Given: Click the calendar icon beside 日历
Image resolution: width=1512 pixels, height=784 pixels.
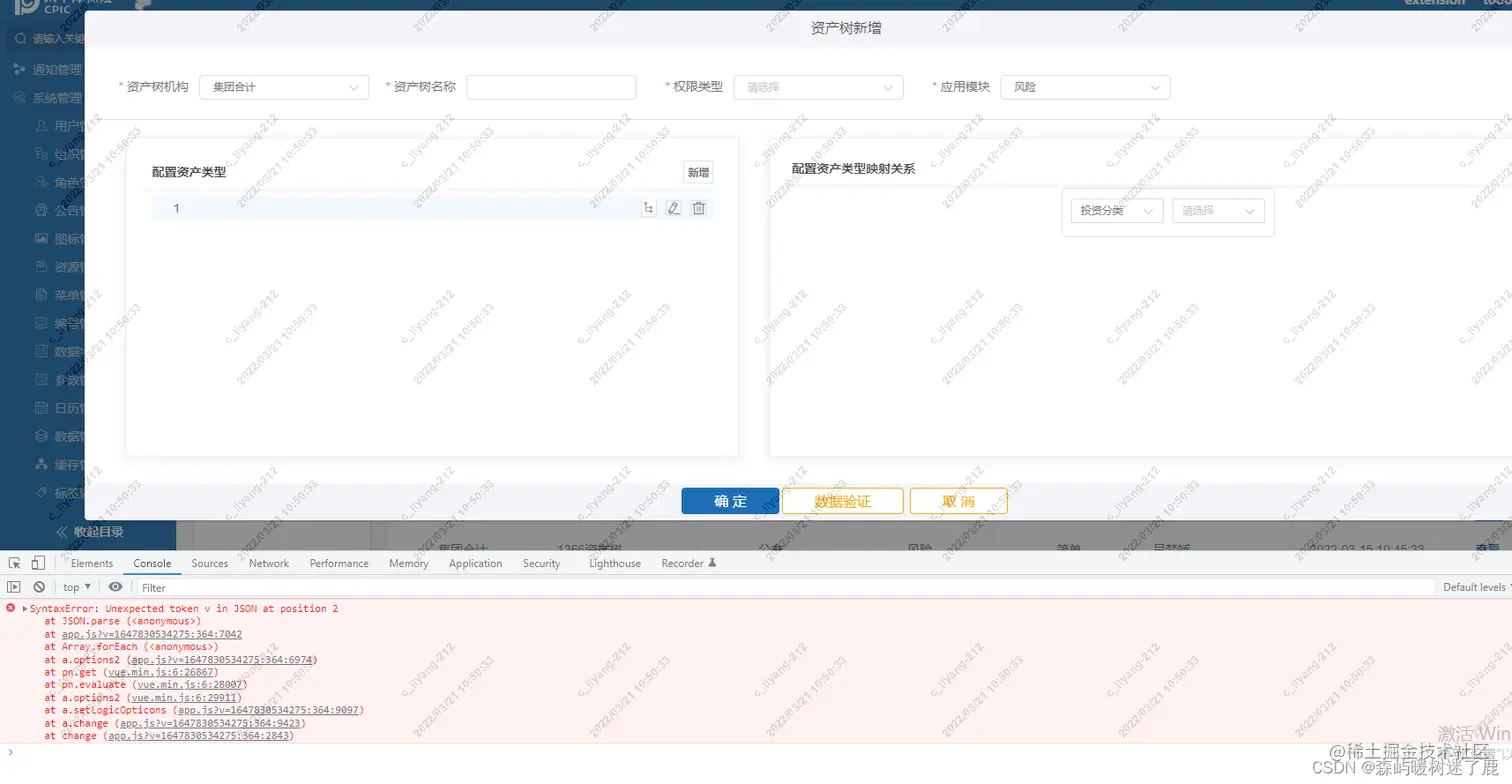Looking at the screenshot, I should tap(42, 408).
